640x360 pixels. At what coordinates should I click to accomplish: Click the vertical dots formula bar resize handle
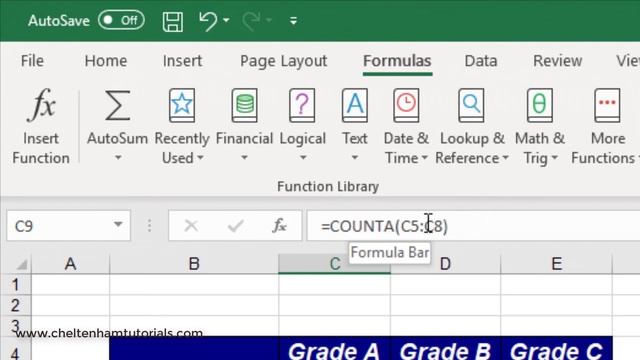coord(149,226)
